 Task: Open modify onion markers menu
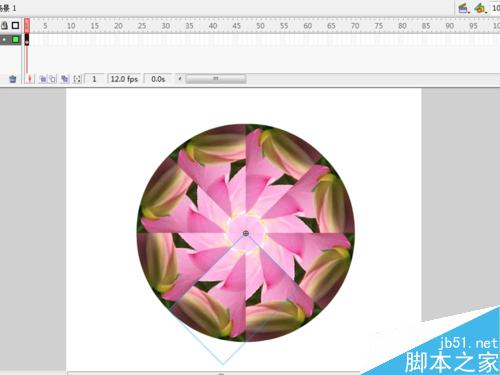pos(77,79)
